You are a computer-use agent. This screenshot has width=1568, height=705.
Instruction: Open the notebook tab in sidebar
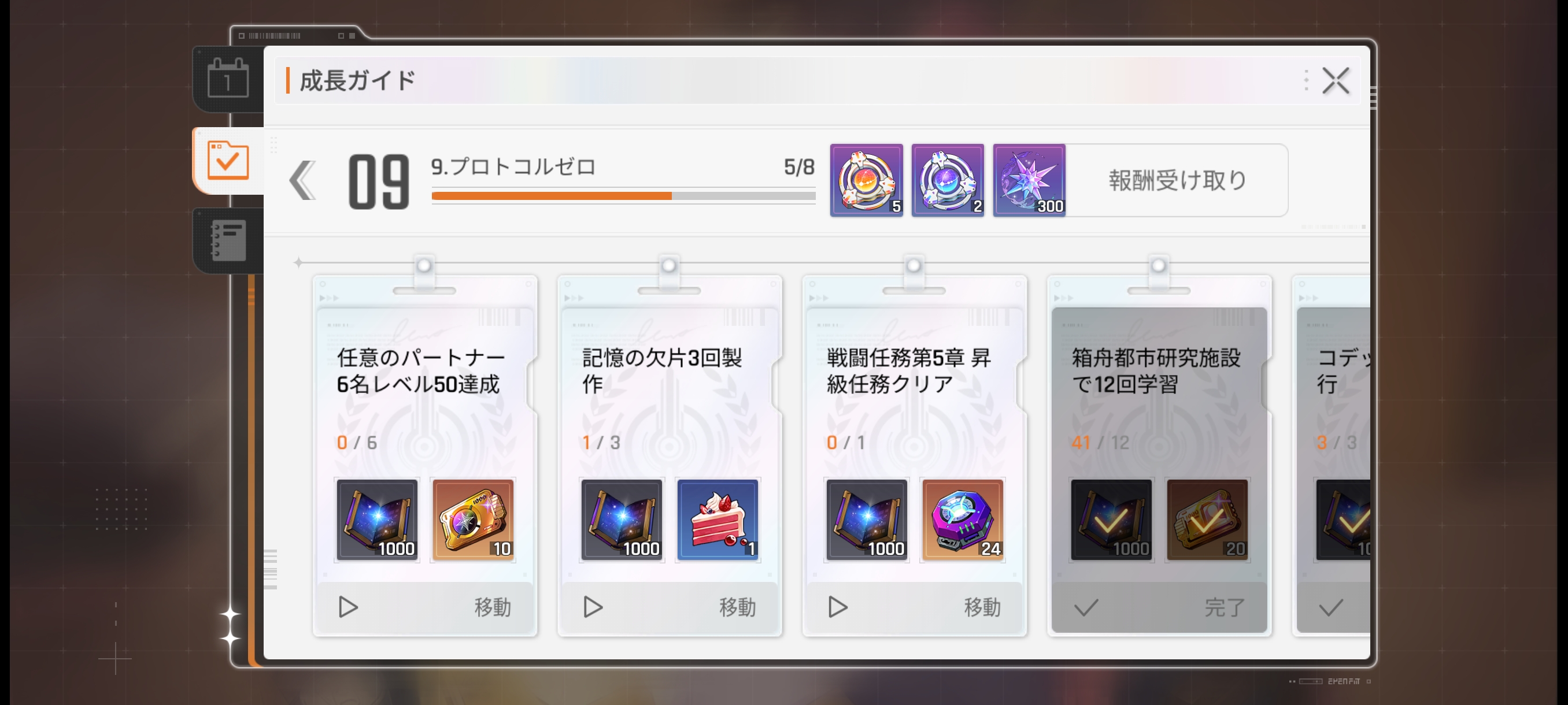click(228, 240)
